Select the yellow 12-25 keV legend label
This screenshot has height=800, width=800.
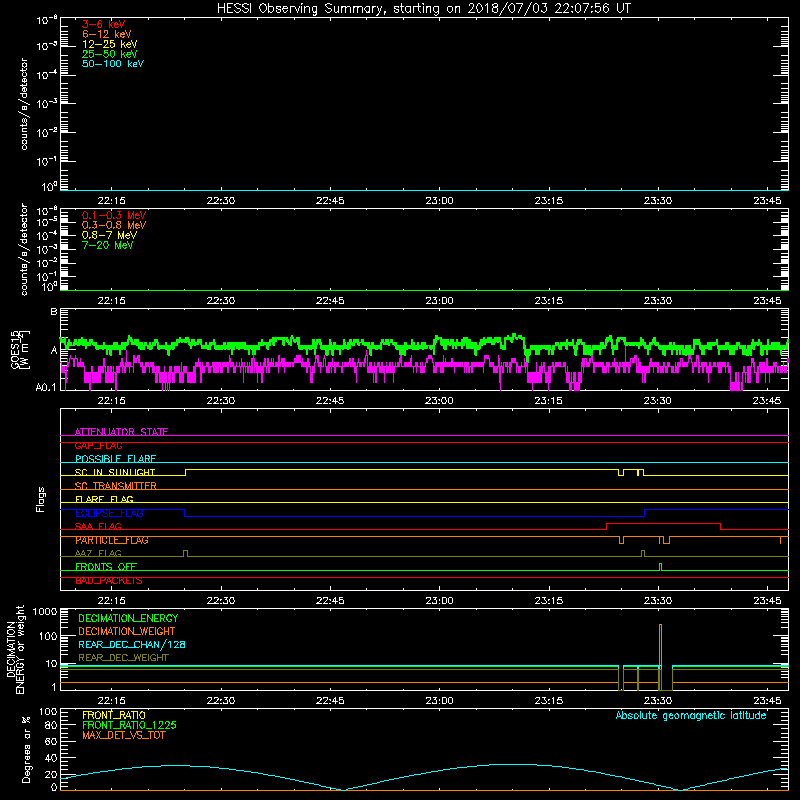click(110, 44)
